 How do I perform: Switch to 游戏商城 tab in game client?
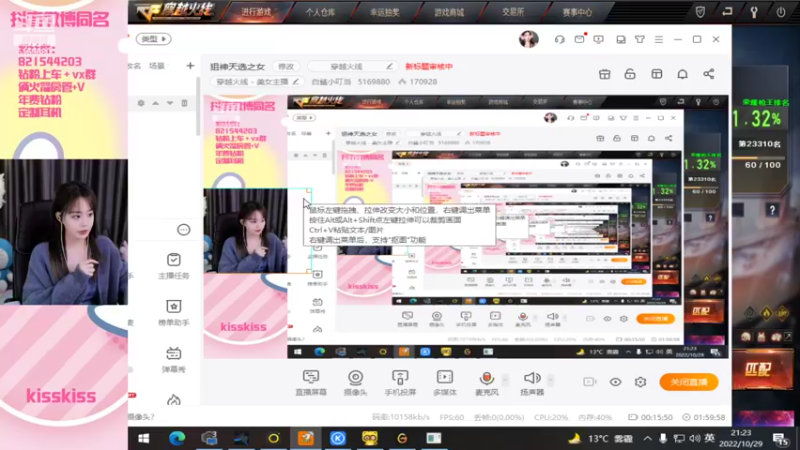coord(449,12)
